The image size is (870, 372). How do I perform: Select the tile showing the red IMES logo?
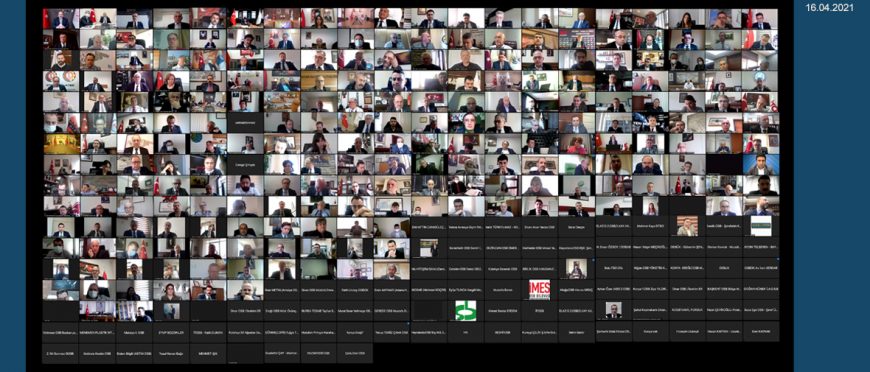pos(539,290)
